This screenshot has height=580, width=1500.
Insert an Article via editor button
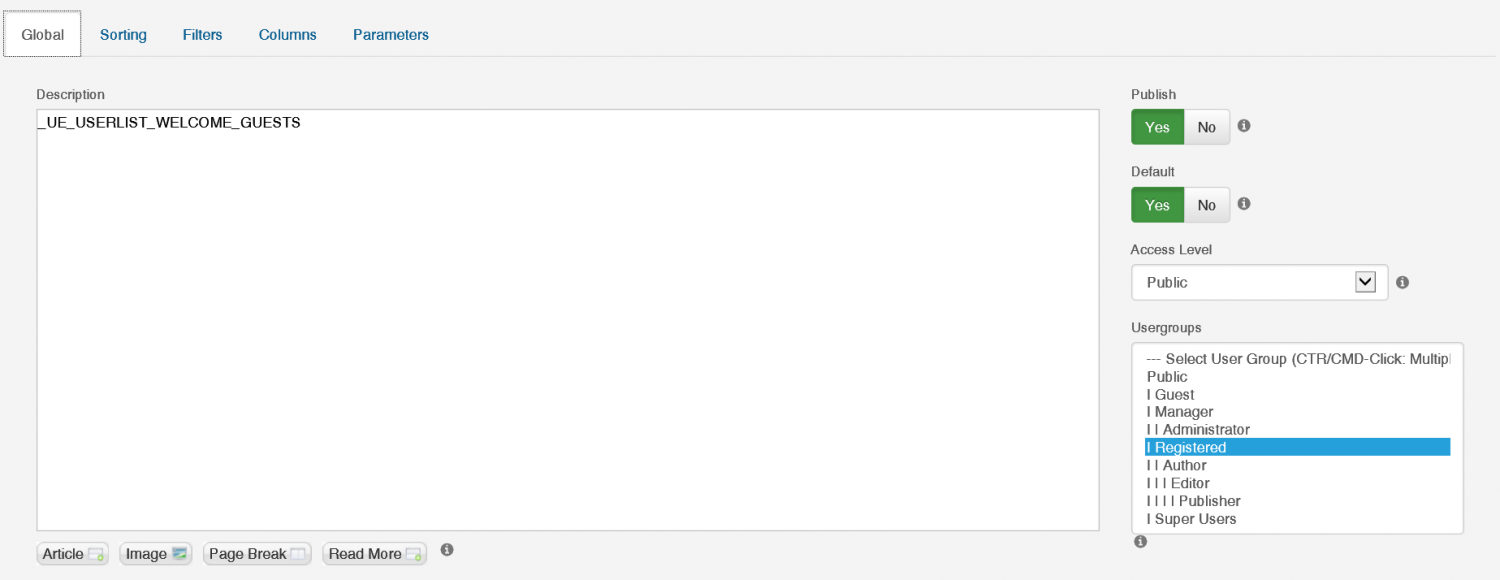(73, 554)
